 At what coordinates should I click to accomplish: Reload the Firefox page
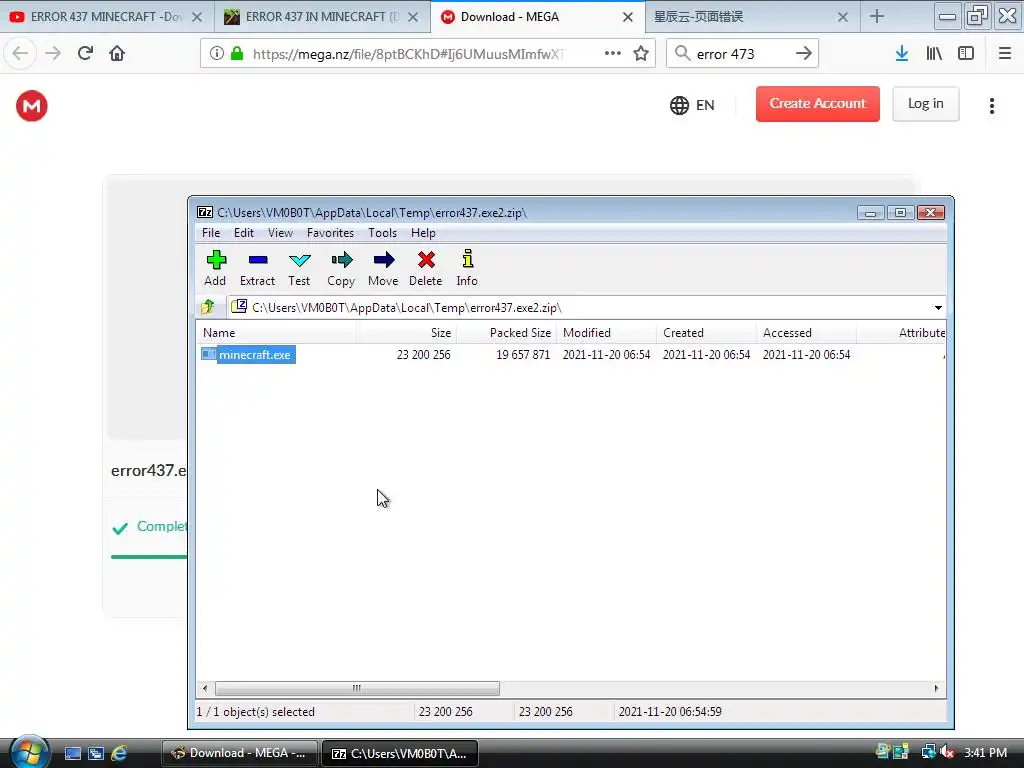[85, 53]
